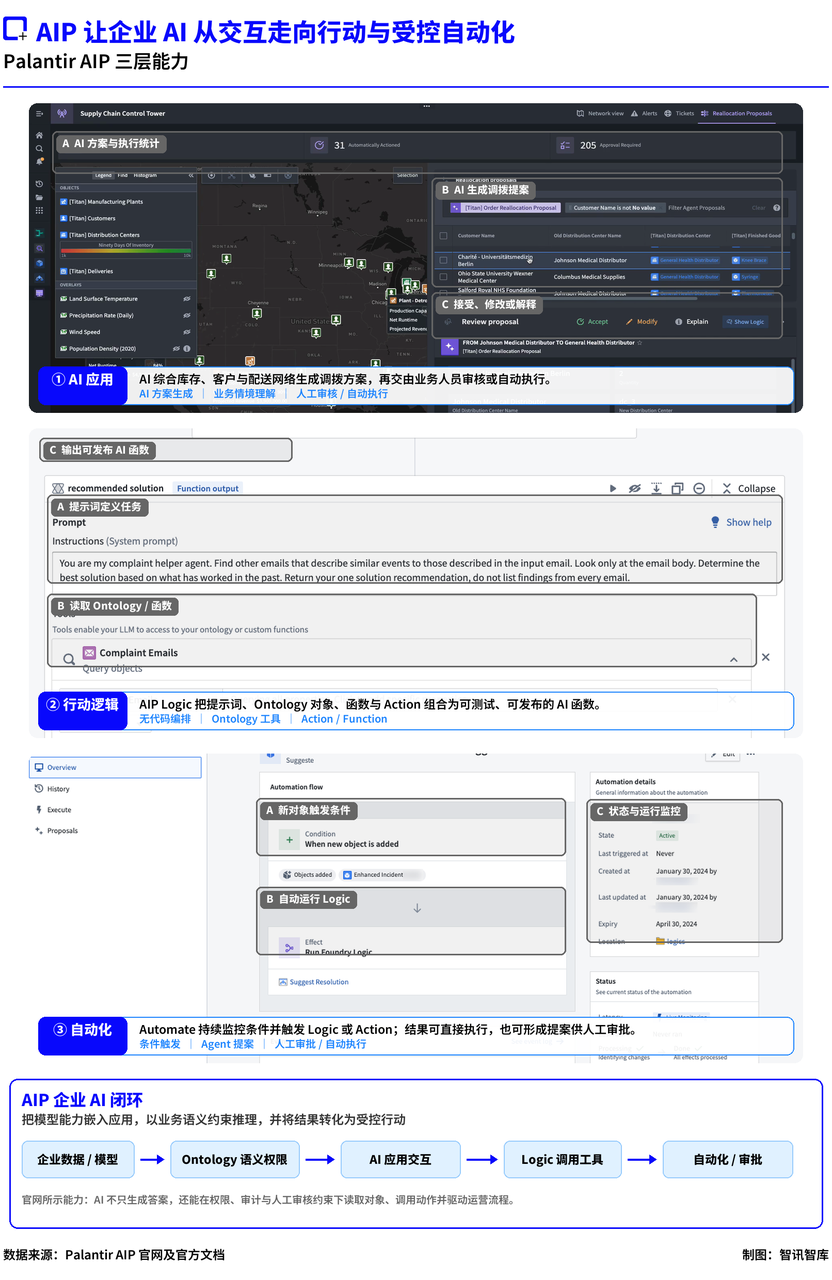Click the download icon in the Logic block toolbar

pyautogui.click(x=656, y=488)
